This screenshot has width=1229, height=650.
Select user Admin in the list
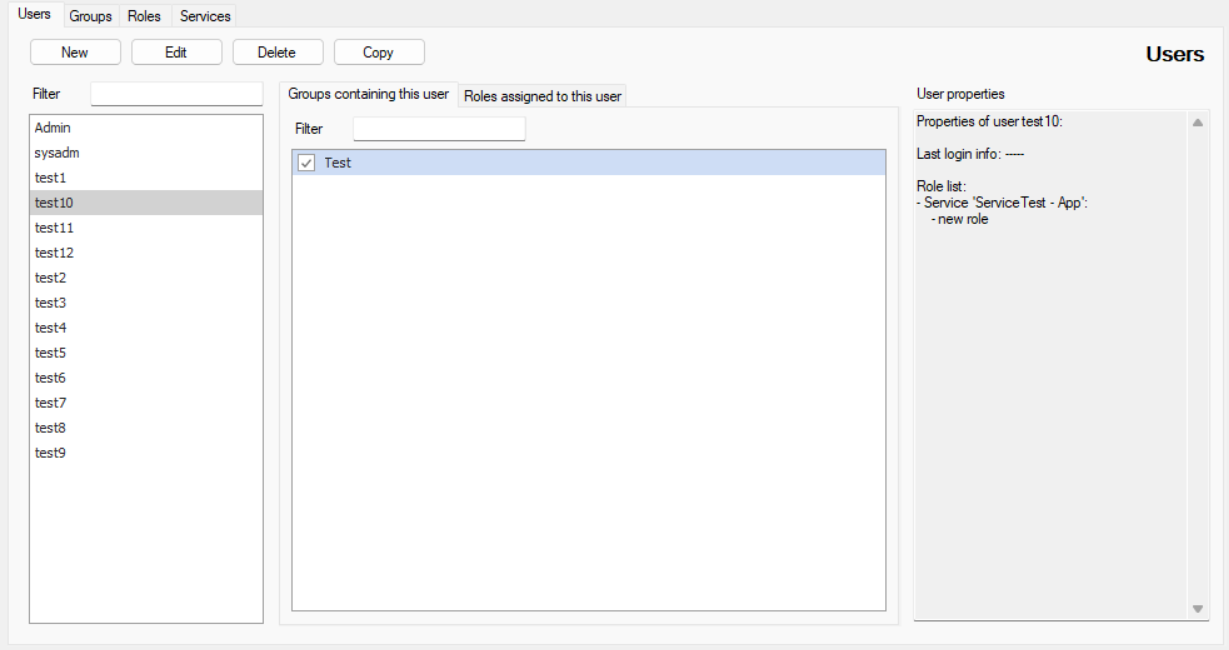146,128
